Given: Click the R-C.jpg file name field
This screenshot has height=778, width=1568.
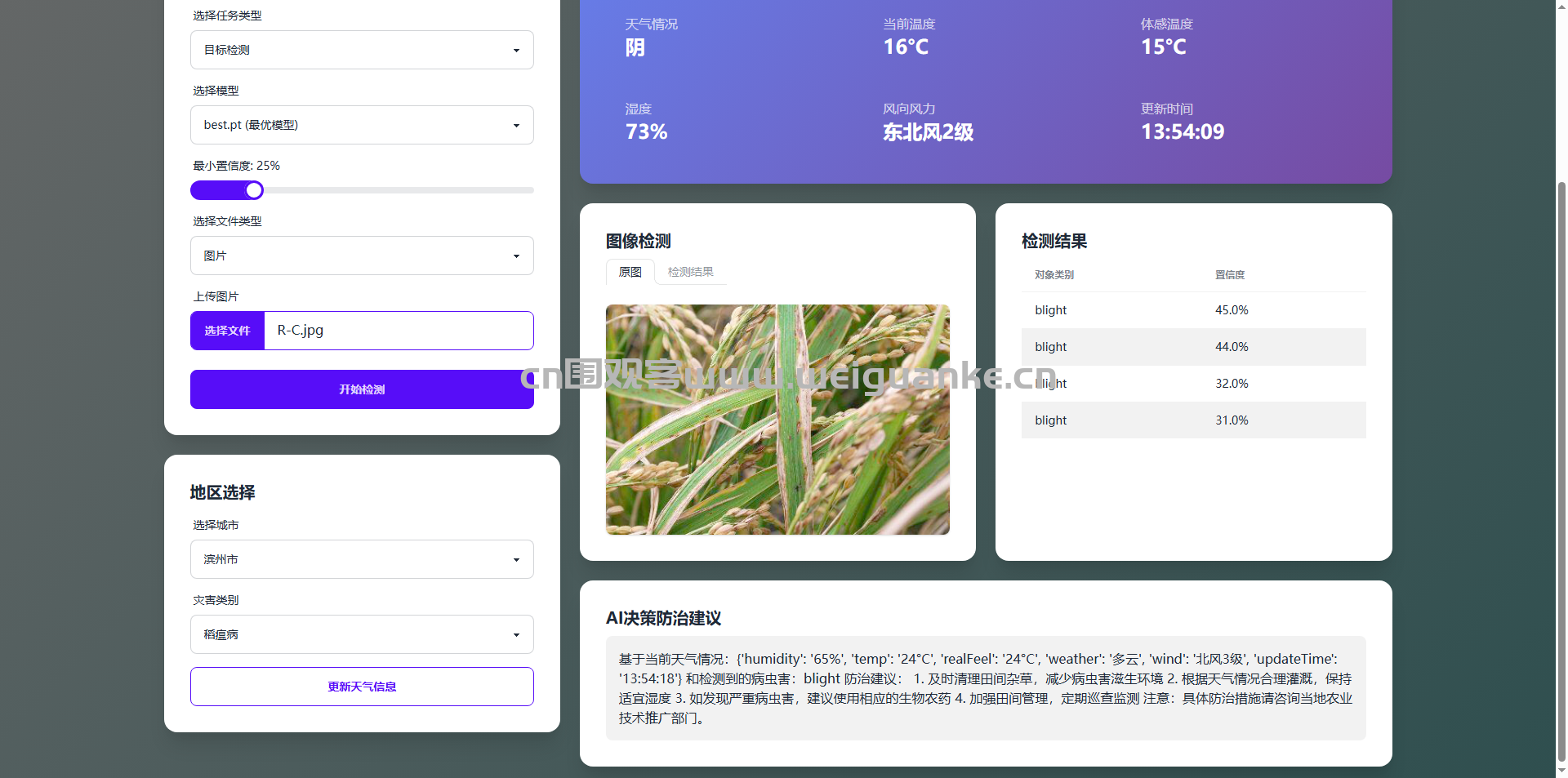Looking at the screenshot, I should coord(399,331).
